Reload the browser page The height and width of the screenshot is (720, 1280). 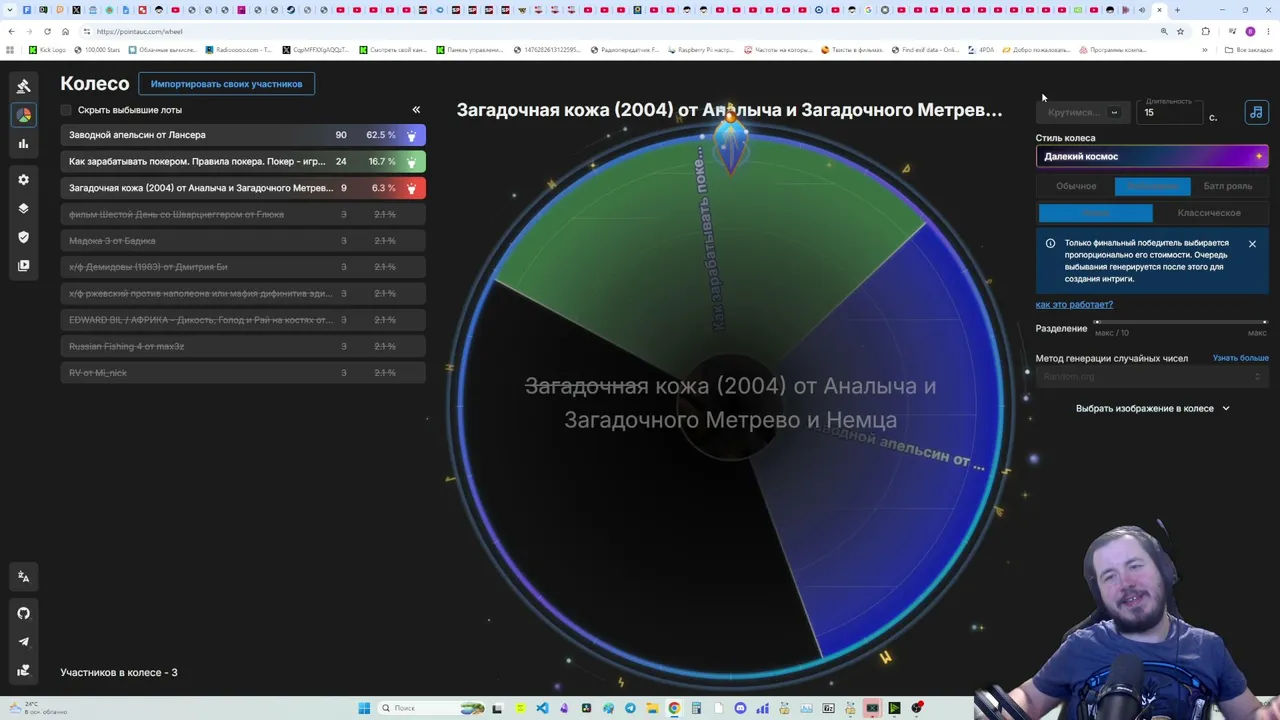[47, 31]
